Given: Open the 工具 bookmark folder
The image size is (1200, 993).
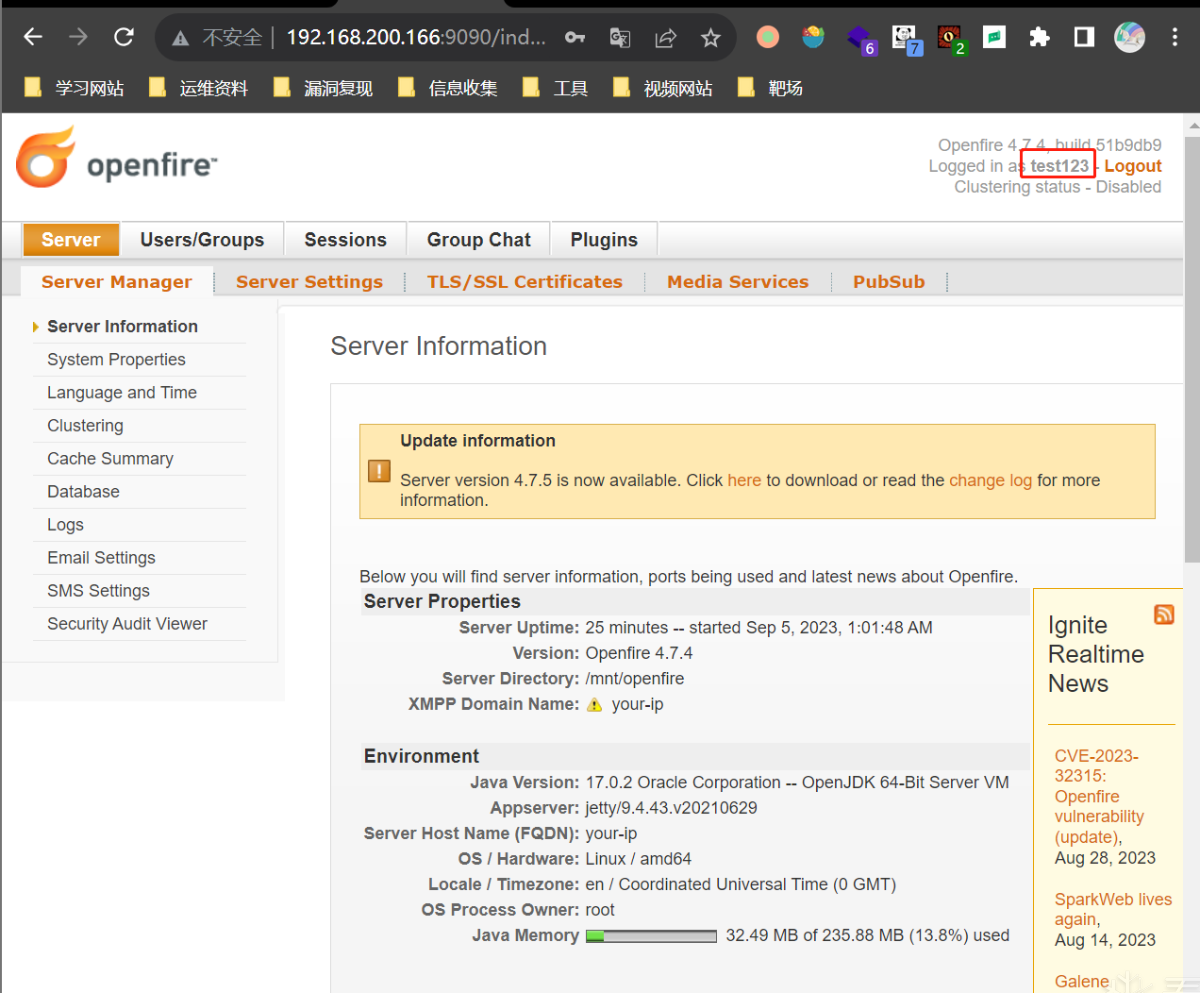Looking at the screenshot, I should (556, 88).
